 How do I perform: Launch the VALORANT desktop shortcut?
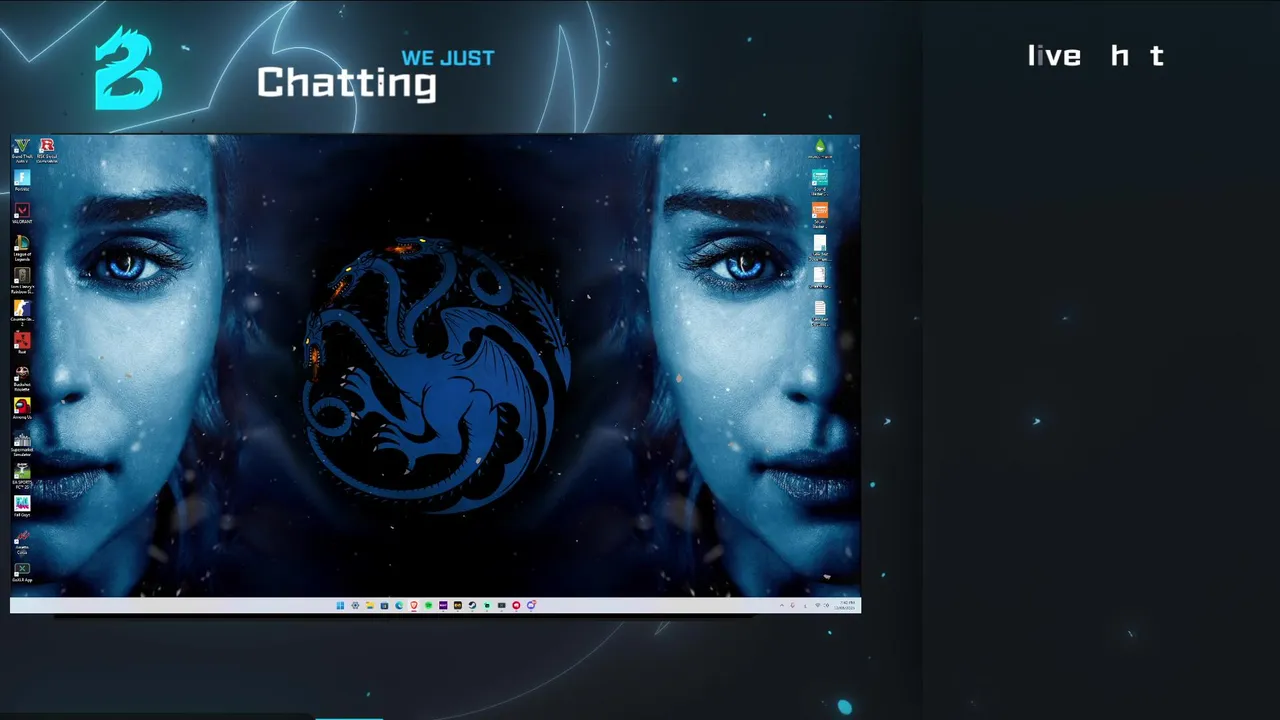pyautogui.click(x=22, y=214)
